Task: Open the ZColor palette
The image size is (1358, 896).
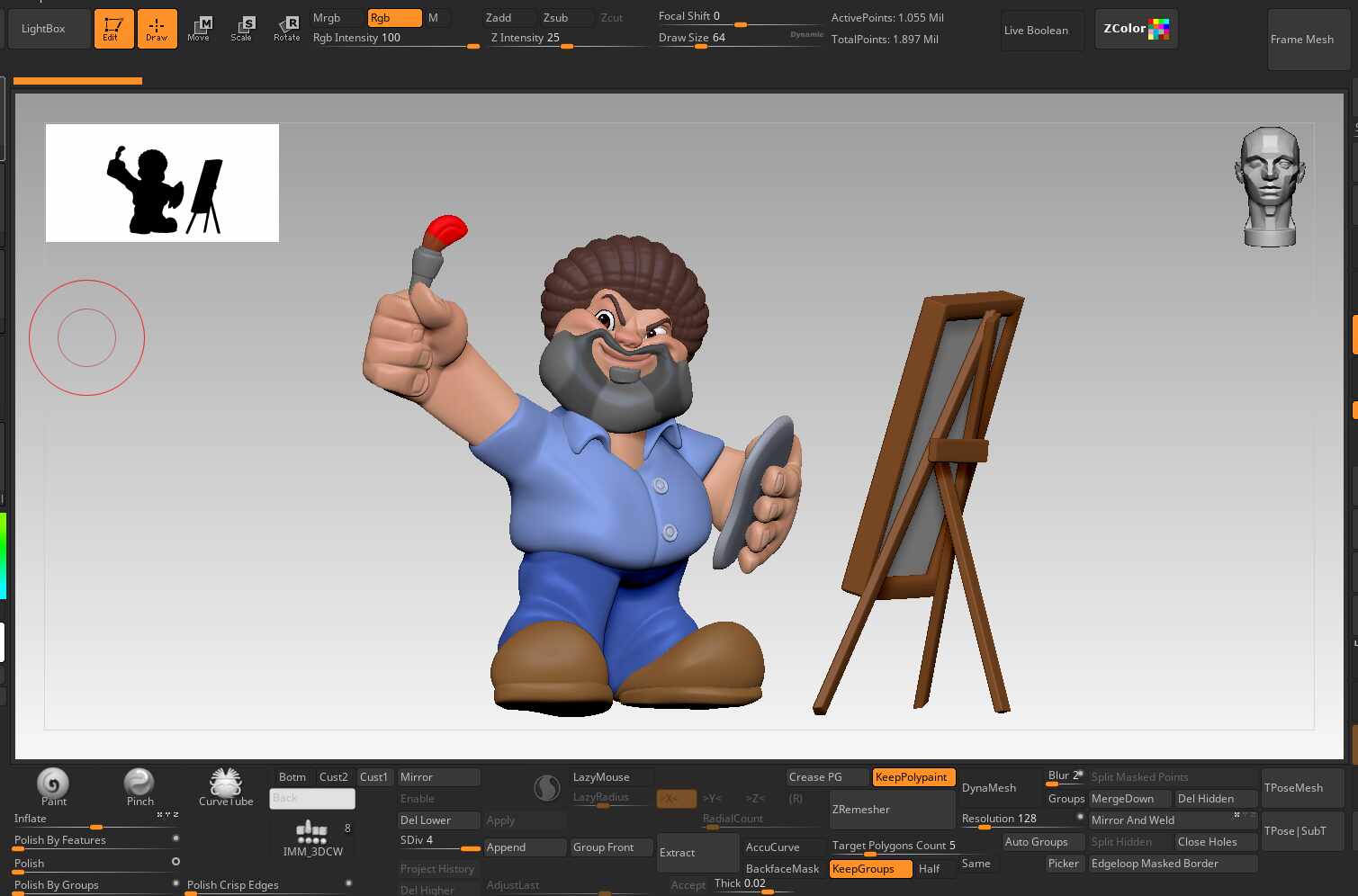Action: [x=1136, y=29]
